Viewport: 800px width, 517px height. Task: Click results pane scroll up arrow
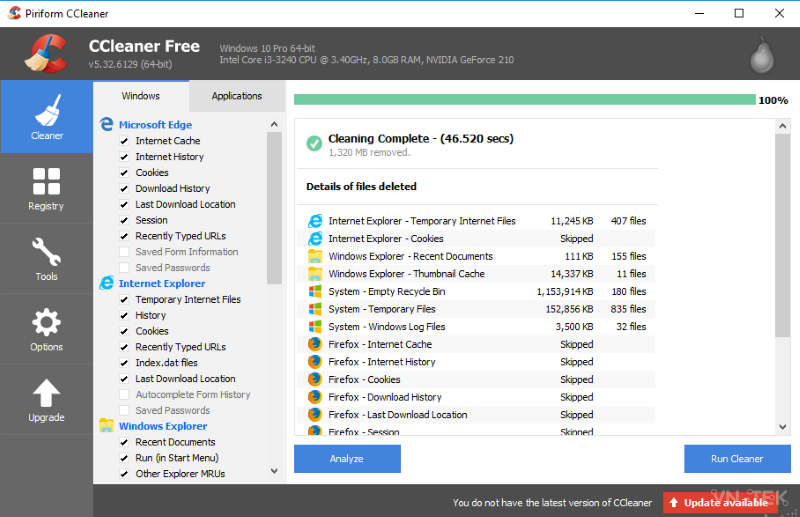pos(783,126)
